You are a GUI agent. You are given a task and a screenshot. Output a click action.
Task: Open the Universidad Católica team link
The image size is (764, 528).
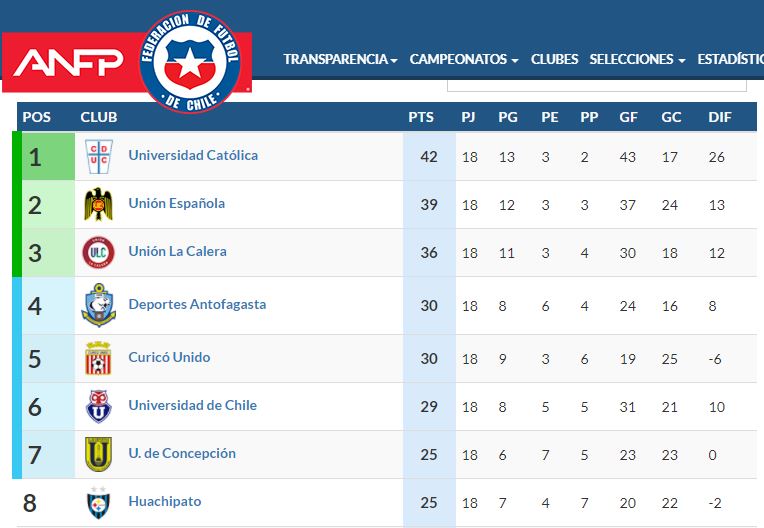coord(193,155)
